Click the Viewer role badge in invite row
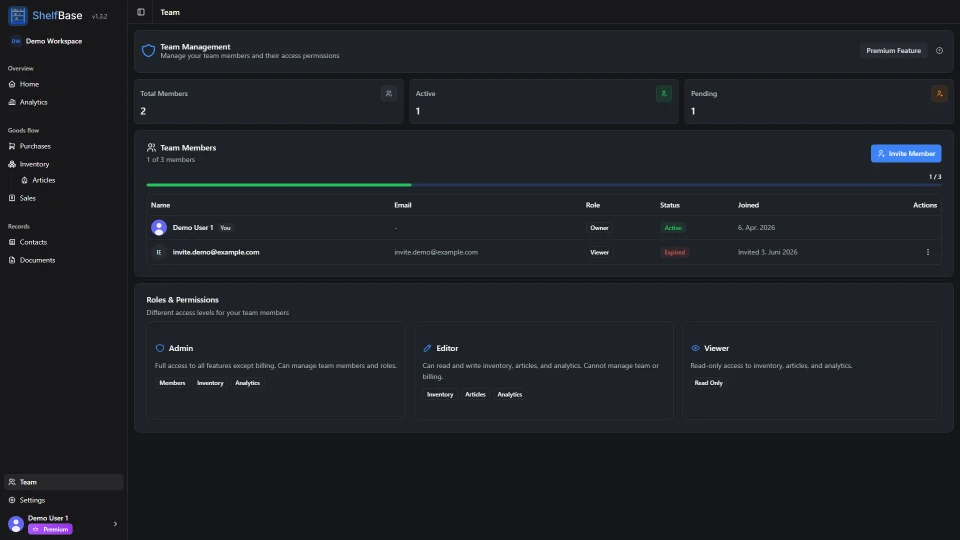 point(599,252)
